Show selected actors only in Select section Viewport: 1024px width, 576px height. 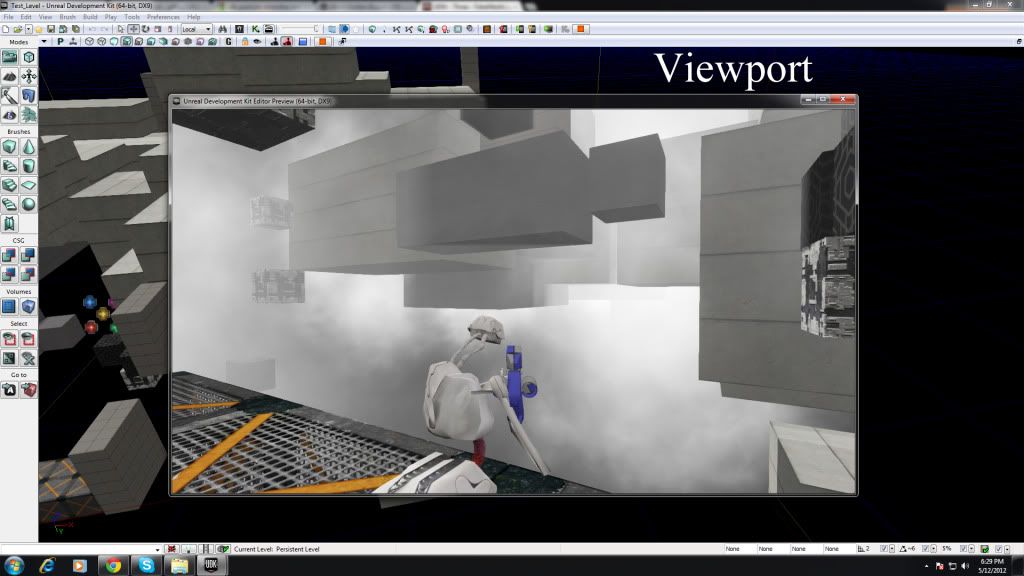pos(9,339)
